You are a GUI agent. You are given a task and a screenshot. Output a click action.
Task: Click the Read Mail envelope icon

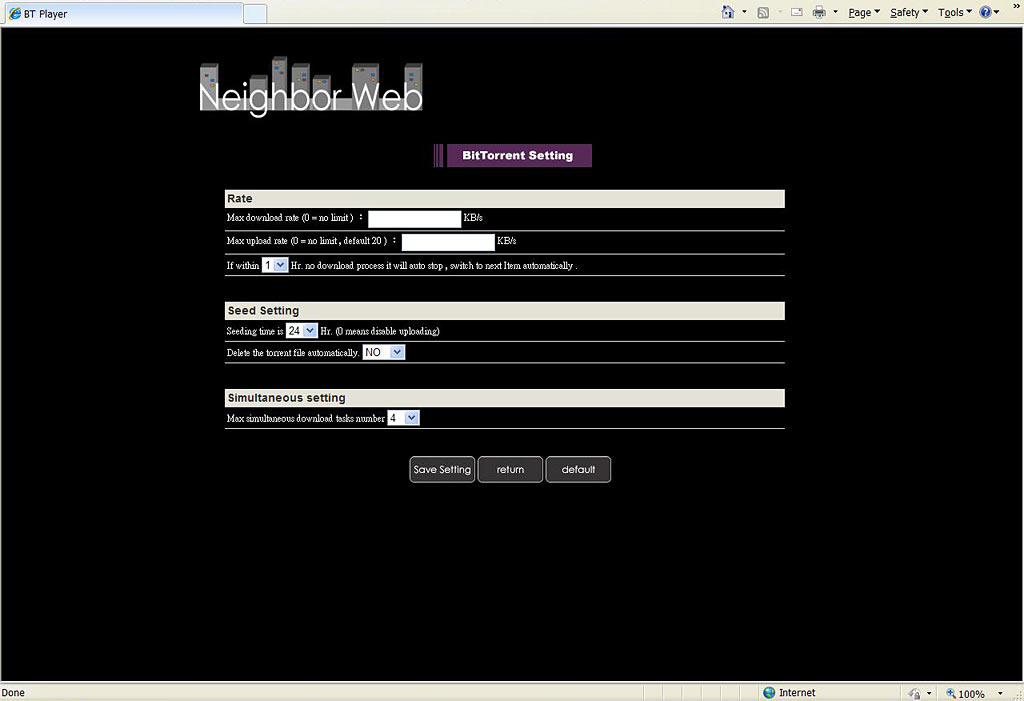(x=797, y=12)
